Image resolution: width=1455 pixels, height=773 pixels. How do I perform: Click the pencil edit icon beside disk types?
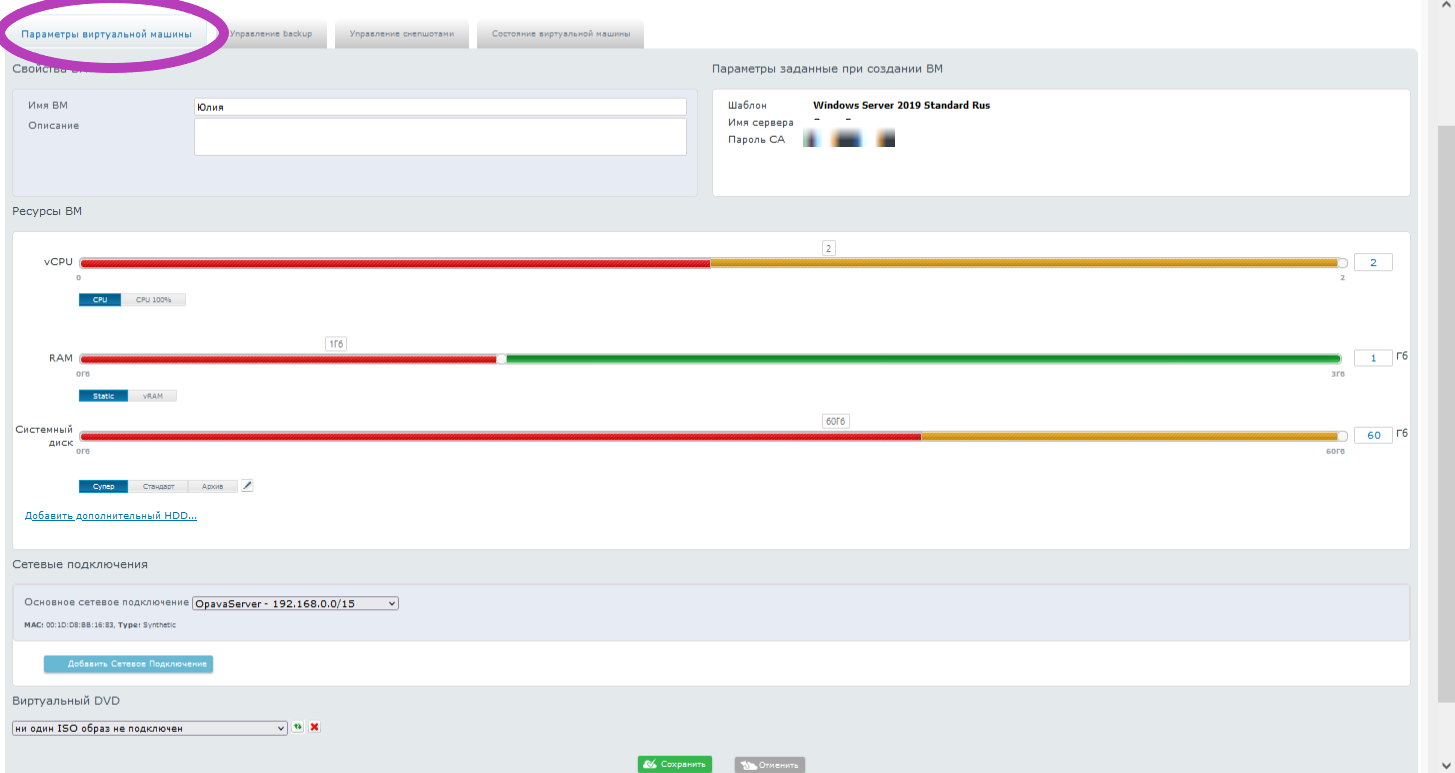point(247,486)
